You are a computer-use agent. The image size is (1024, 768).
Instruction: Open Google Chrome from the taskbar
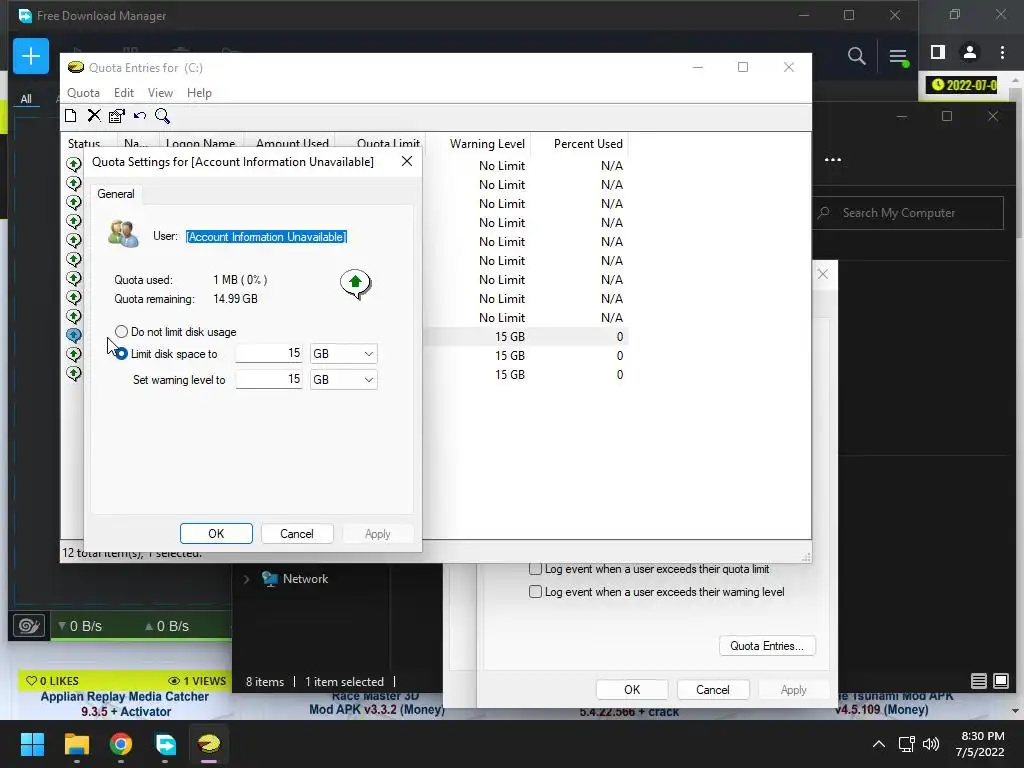pyautogui.click(x=121, y=744)
